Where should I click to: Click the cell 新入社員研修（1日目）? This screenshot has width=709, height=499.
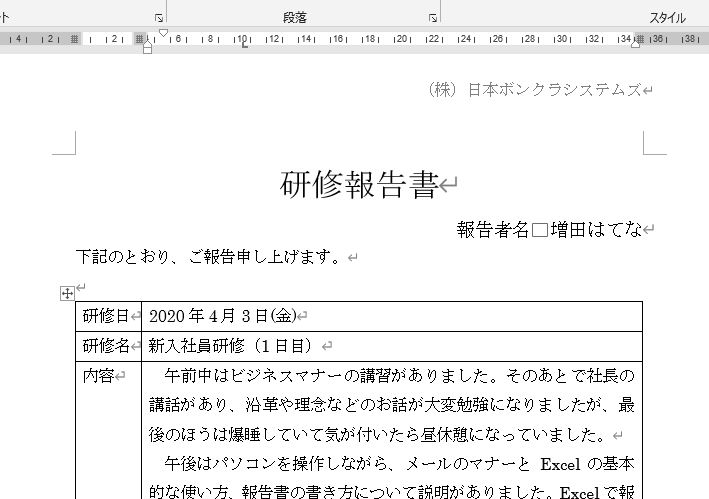[x=392, y=346]
